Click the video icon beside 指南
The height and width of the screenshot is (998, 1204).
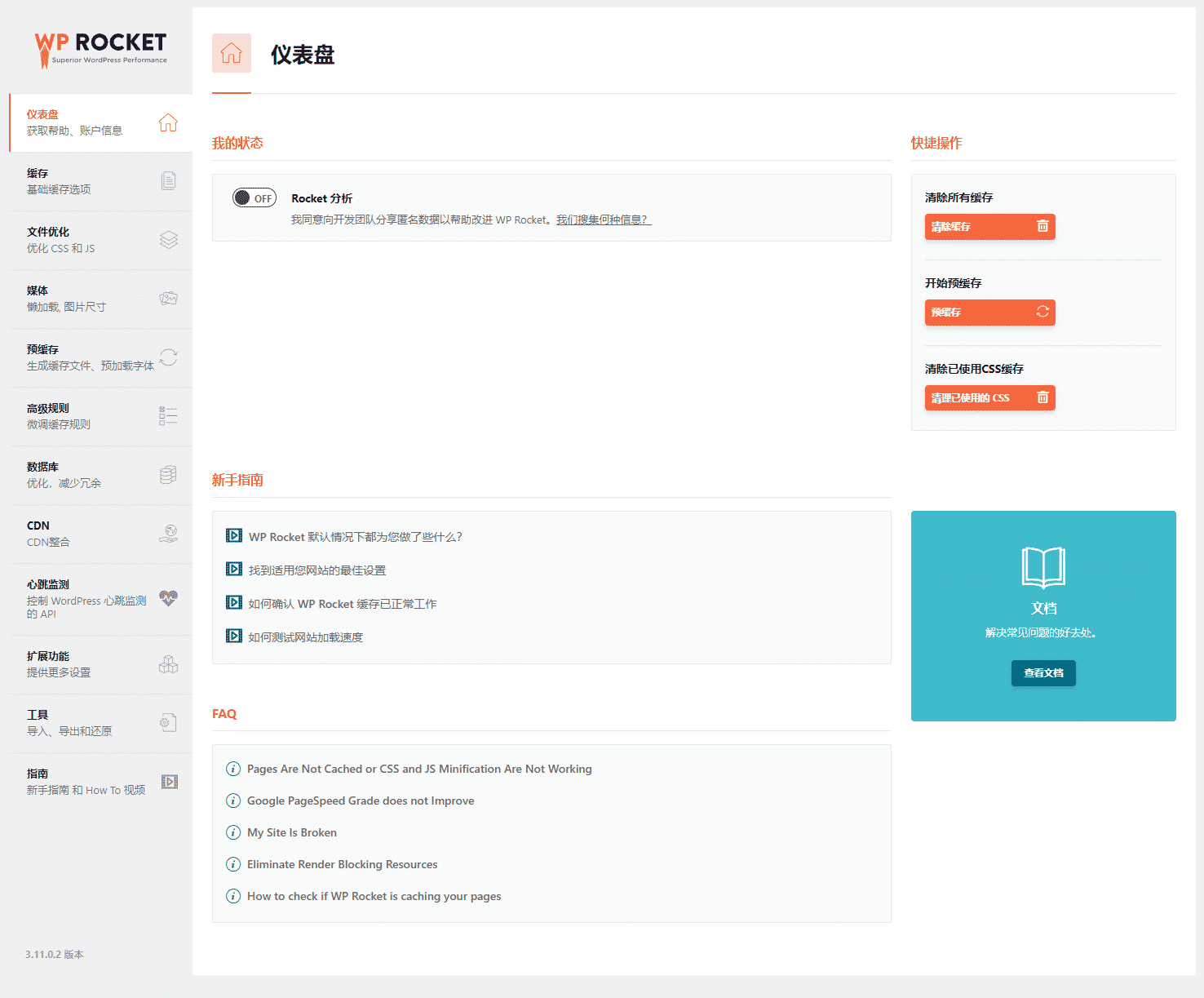pos(169,781)
